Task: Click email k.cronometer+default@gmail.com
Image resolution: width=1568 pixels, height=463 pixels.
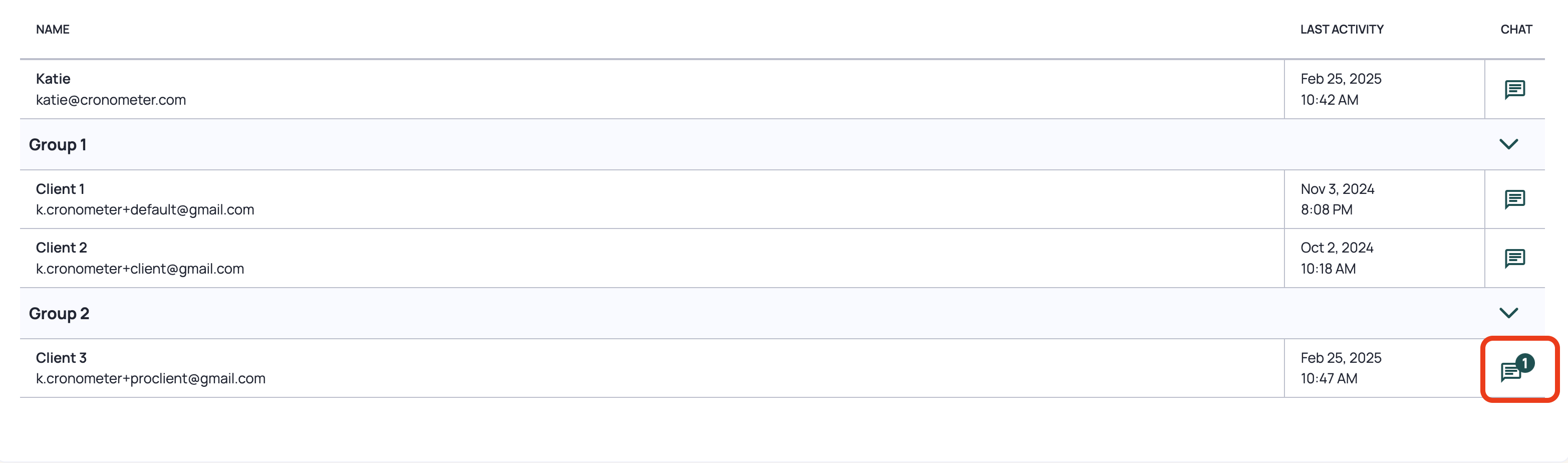Action: tap(145, 209)
